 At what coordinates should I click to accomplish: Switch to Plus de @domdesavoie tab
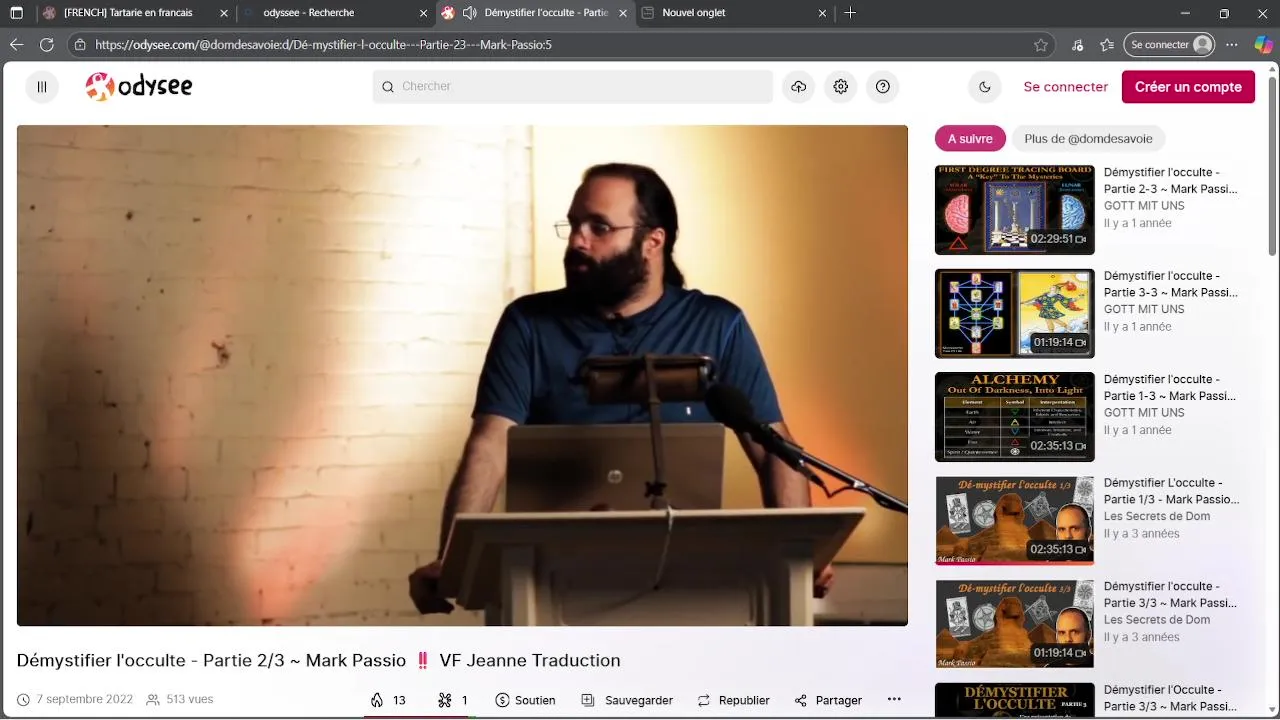pos(1088,139)
